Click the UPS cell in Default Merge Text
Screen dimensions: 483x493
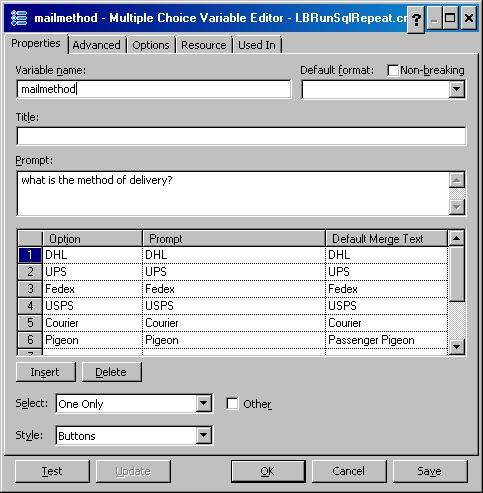click(386, 272)
